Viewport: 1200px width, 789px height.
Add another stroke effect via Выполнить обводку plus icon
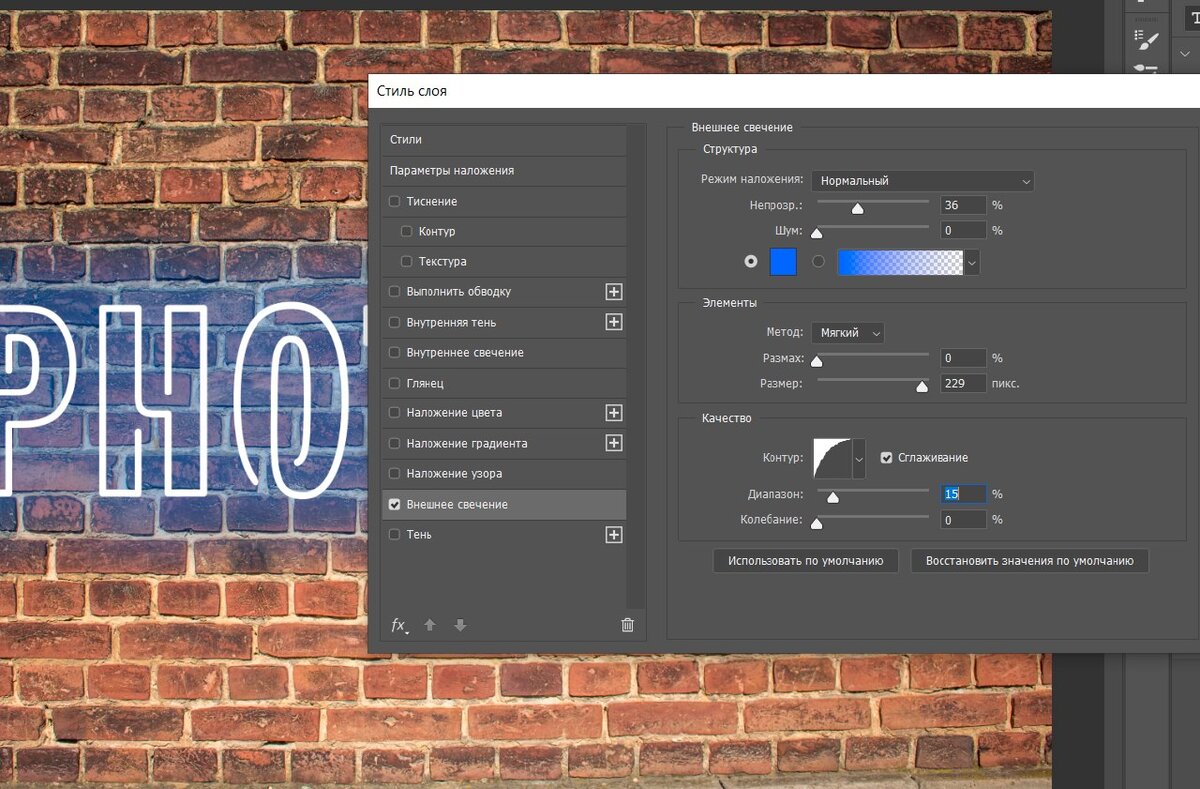(614, 292)
